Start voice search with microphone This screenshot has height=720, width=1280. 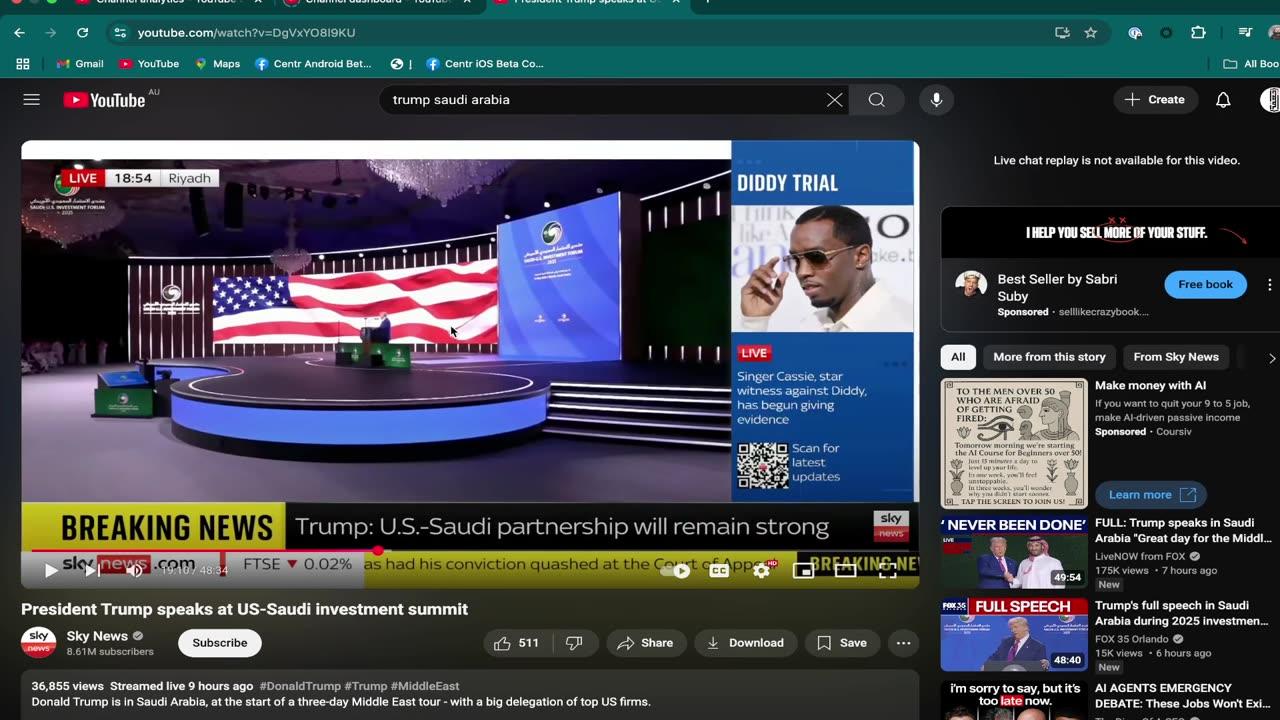936,100
